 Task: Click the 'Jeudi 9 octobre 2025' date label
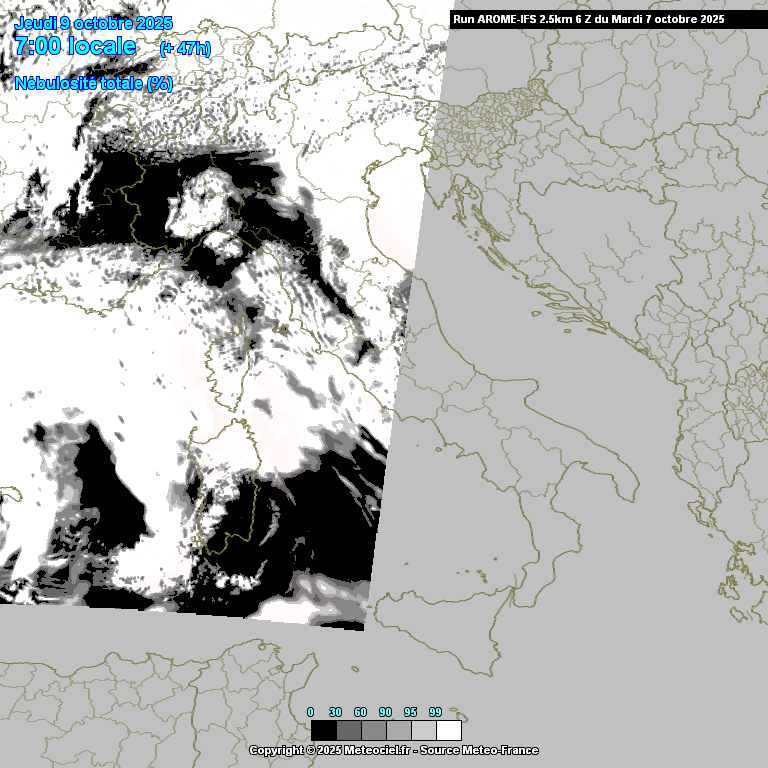click(x=93, y=23)
